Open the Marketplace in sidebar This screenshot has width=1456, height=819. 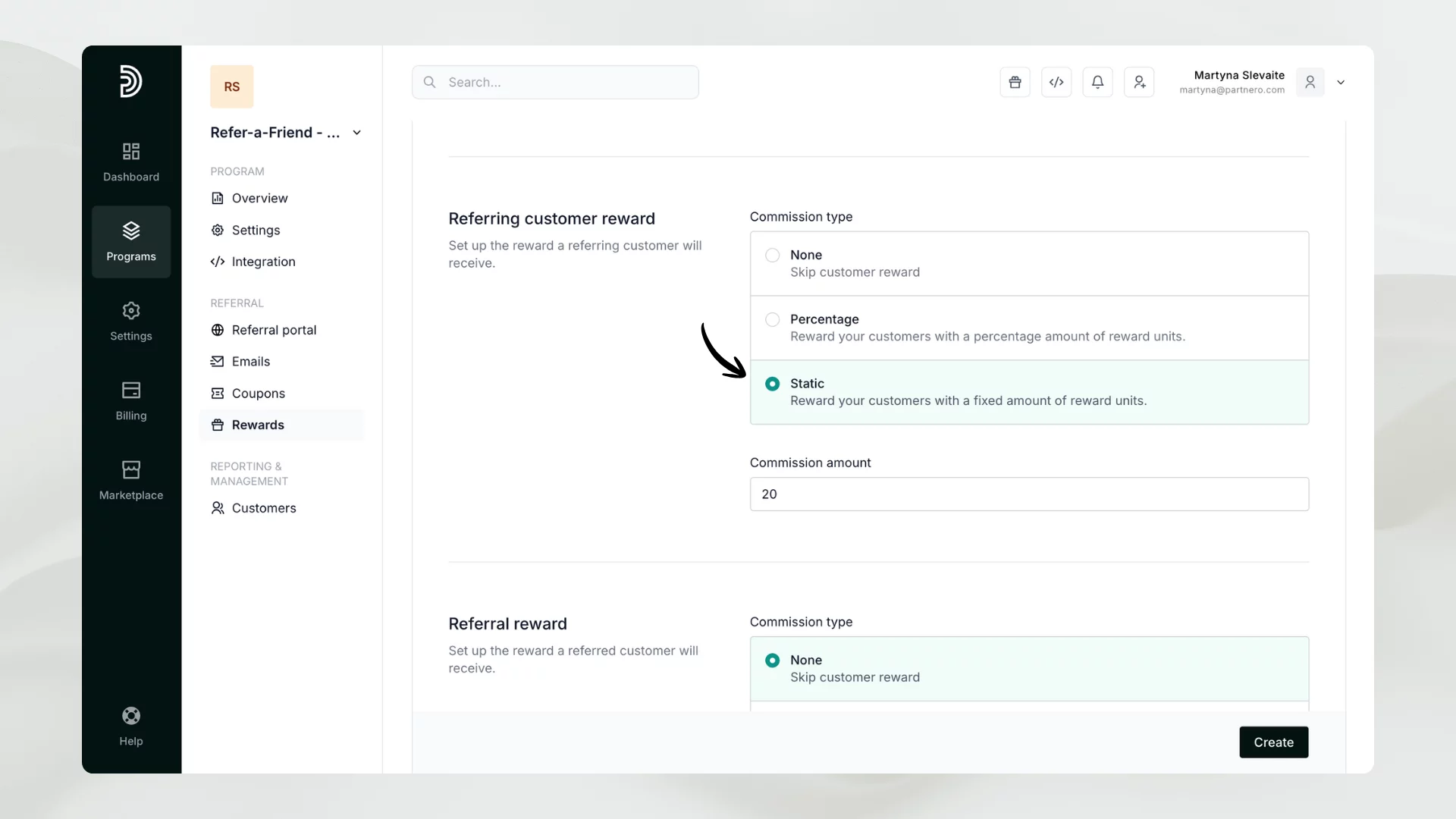pos(131,481)
